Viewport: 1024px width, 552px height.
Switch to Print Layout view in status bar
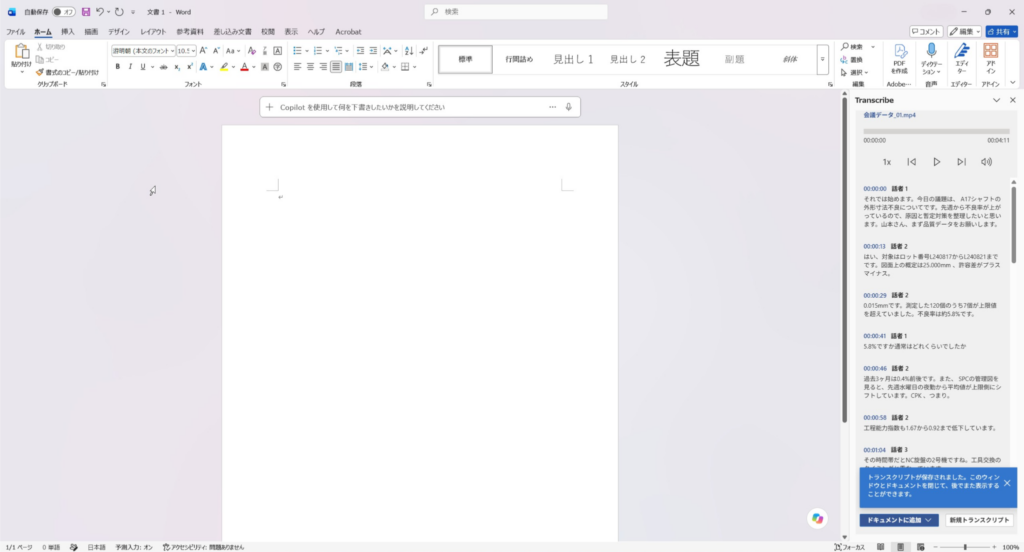[901, 547]
